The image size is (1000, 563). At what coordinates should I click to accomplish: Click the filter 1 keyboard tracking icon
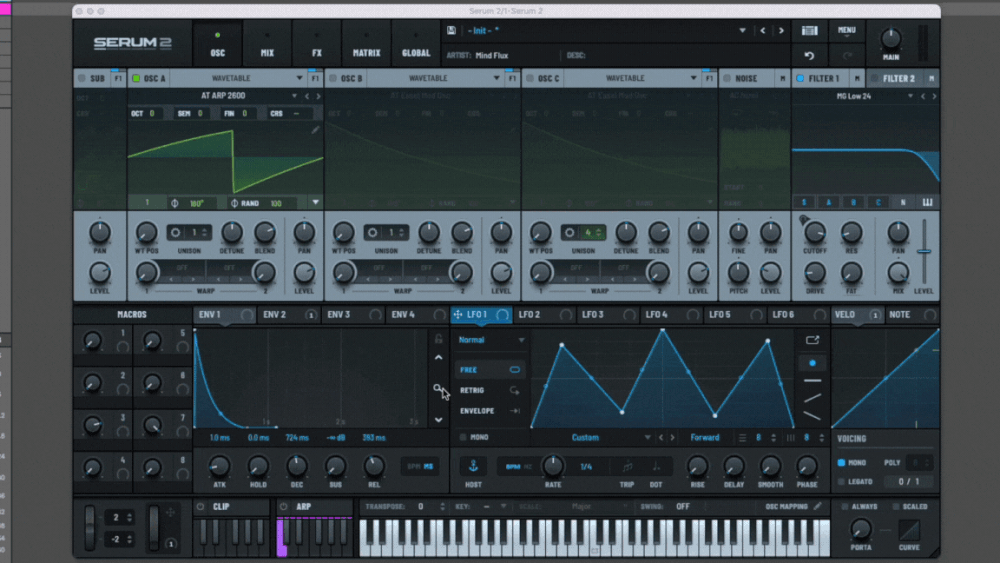click(927, 202)
